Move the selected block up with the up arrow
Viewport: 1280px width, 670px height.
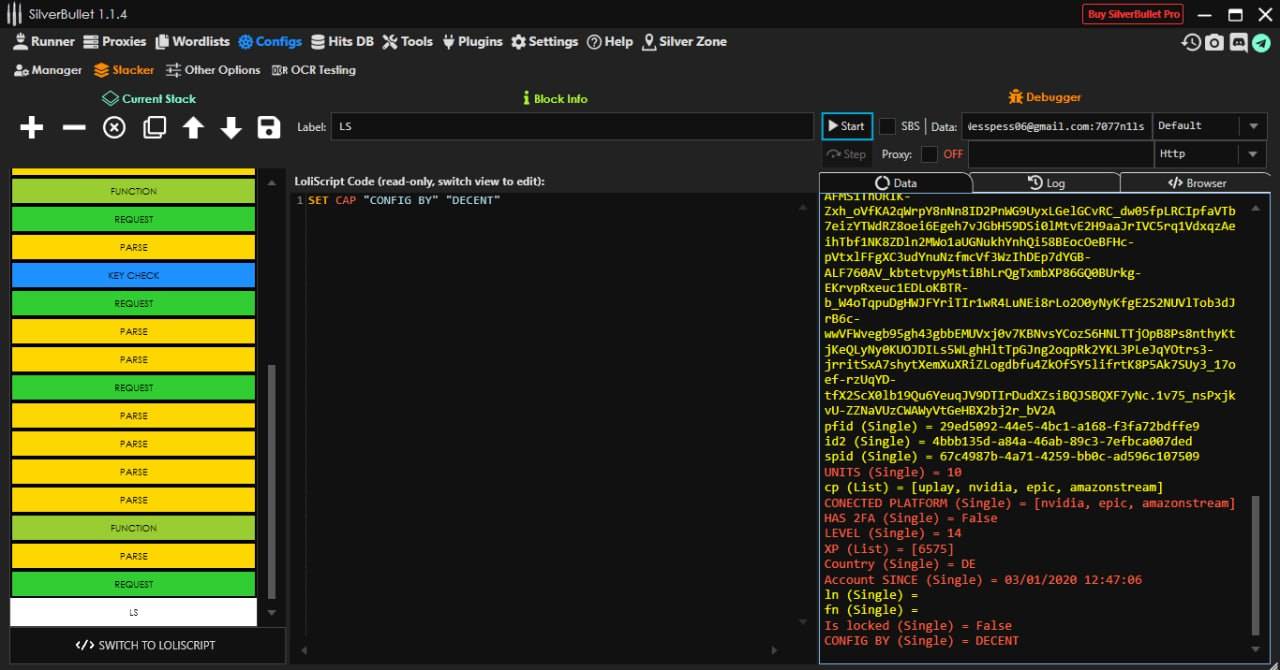pos(193,127)
